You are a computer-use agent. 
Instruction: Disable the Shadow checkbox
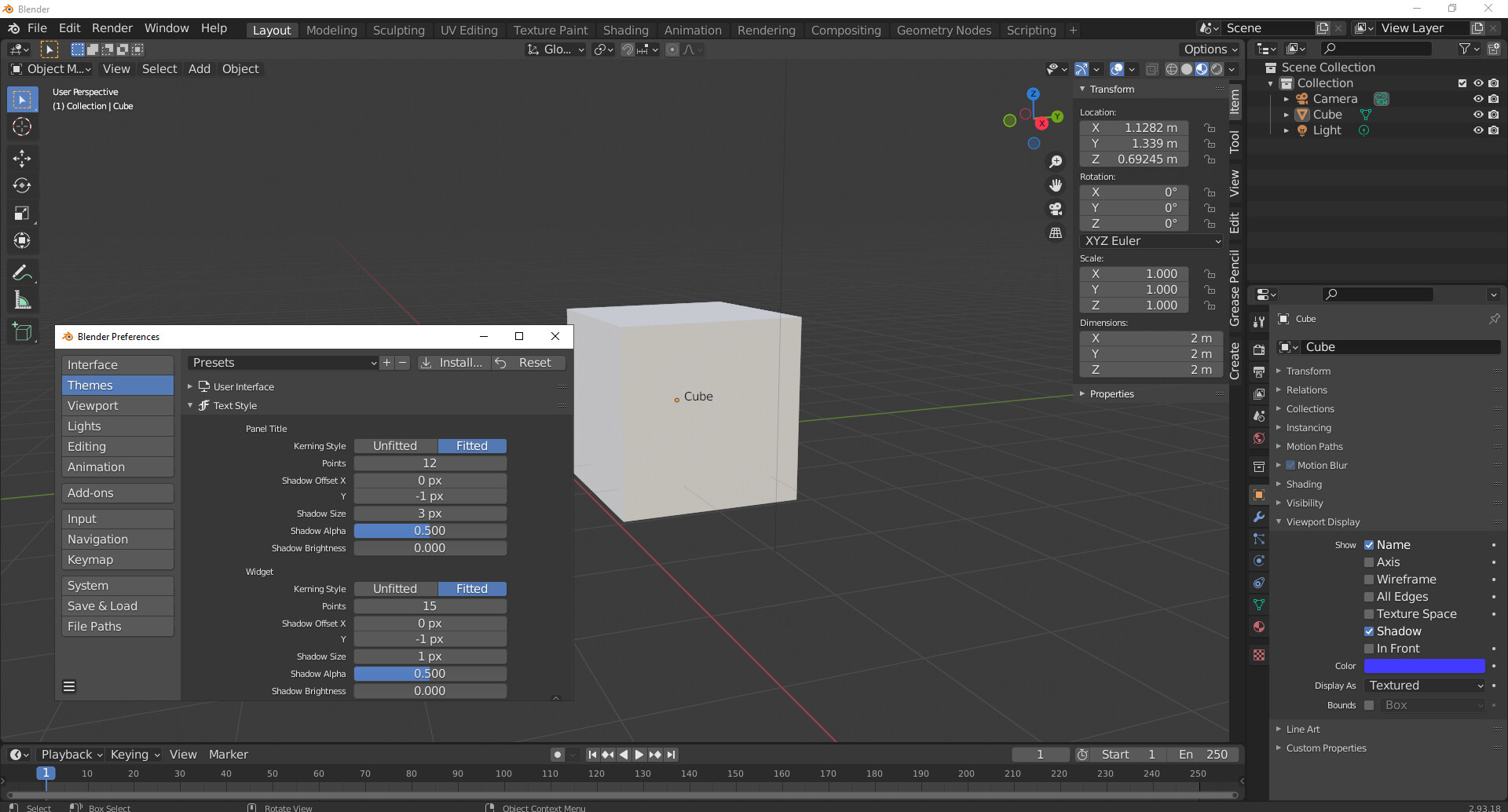(1369, 631)
